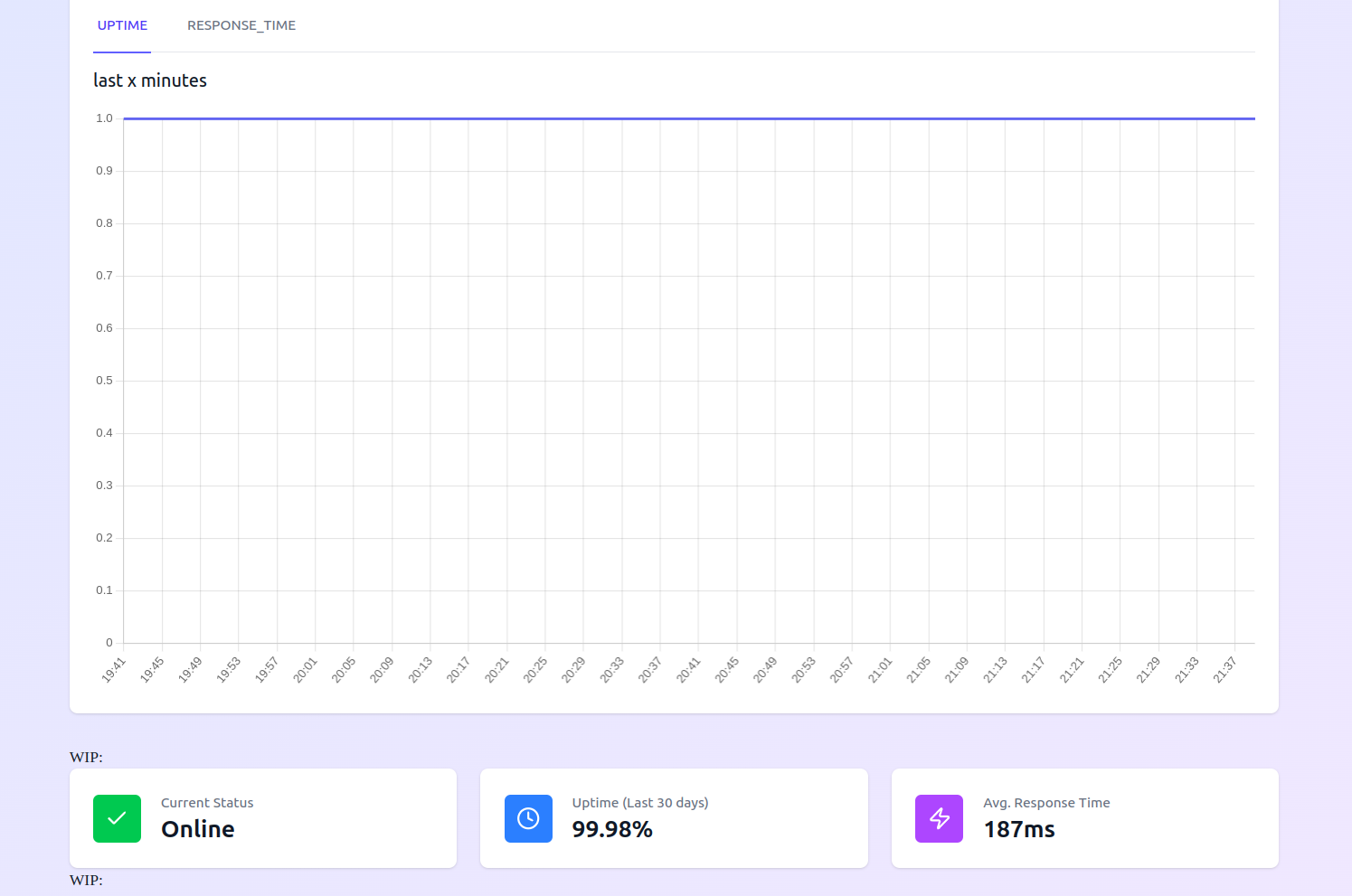Click the 1.0 y-axis label
The height and width of the screenshot is (896, 1352).
(x=104, y=118)
